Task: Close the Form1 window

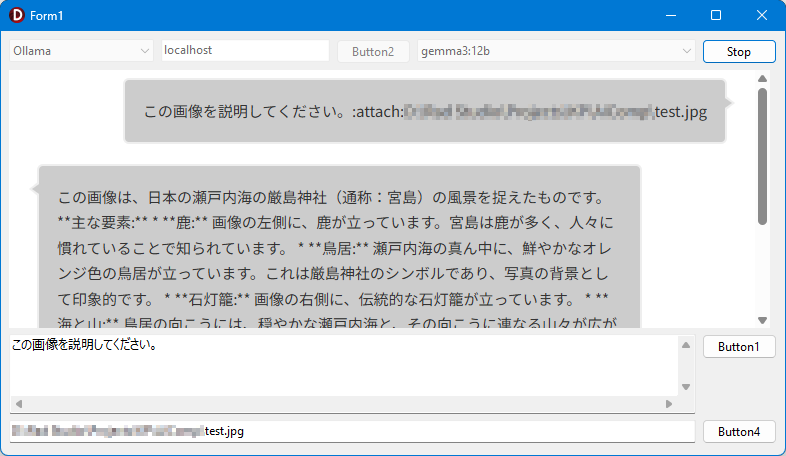Action: [x=761, y=16]
